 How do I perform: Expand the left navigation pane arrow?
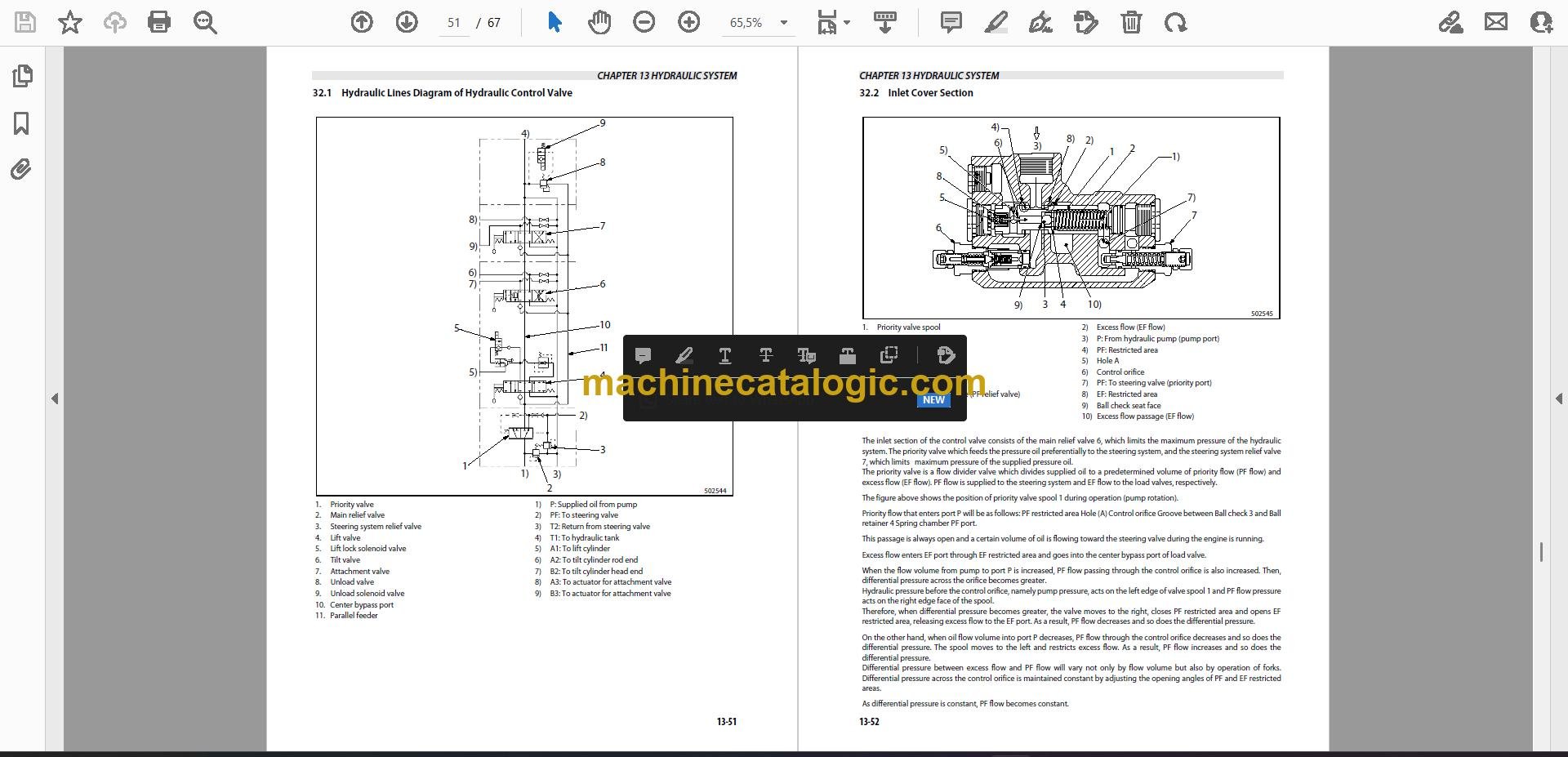pyautogui.click(x=55, y=399)
